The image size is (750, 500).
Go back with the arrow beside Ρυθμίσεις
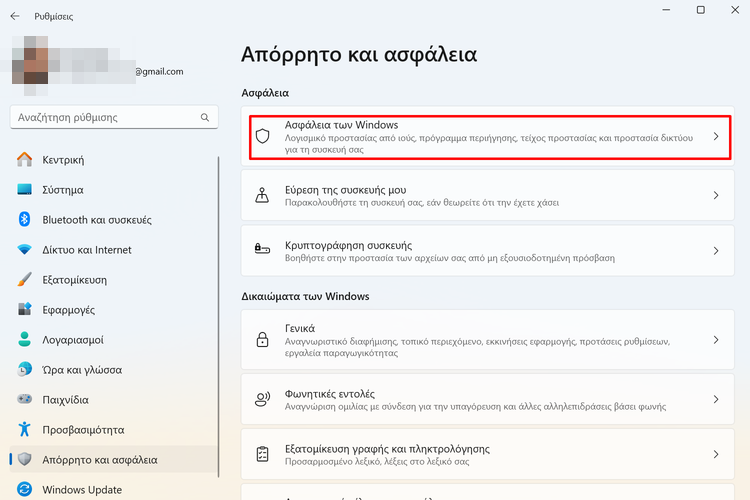pyautogui.click(x=15, y=16)
